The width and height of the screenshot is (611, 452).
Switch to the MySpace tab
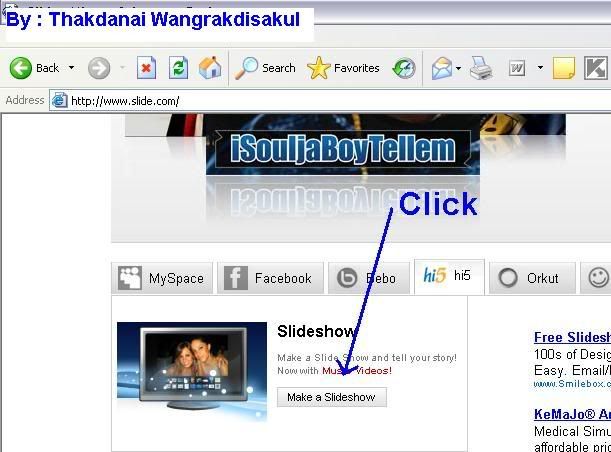(x=162, y=278)
